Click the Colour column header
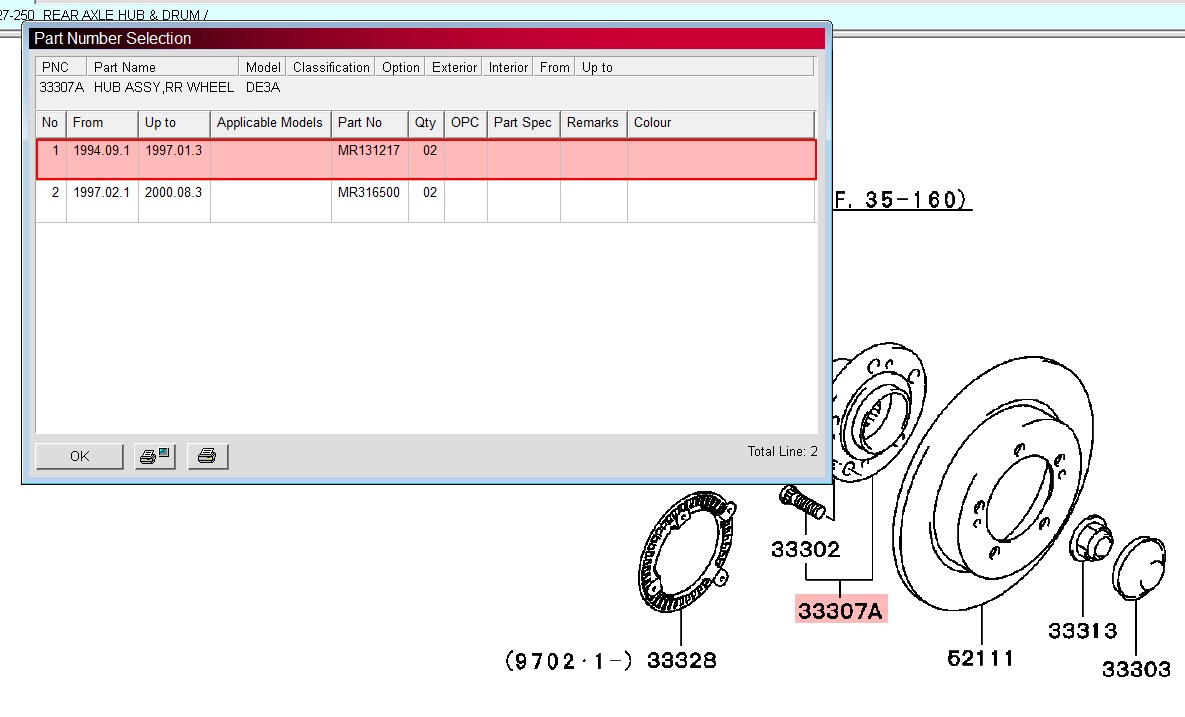1185x717 pixels. tap(721, 123)
